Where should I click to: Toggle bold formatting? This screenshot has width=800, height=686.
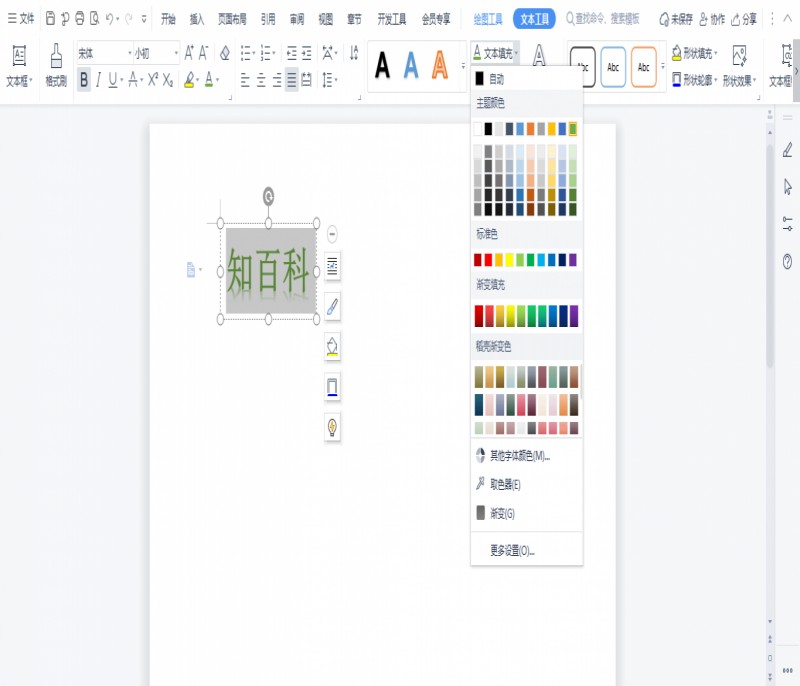coord(84,80)
